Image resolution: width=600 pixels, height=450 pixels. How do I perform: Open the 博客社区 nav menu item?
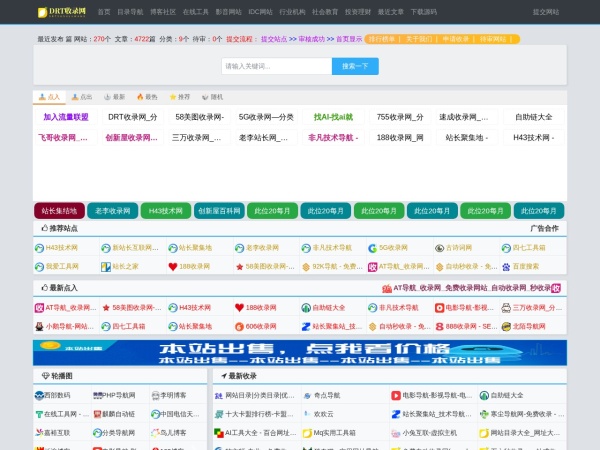(163, 12)
